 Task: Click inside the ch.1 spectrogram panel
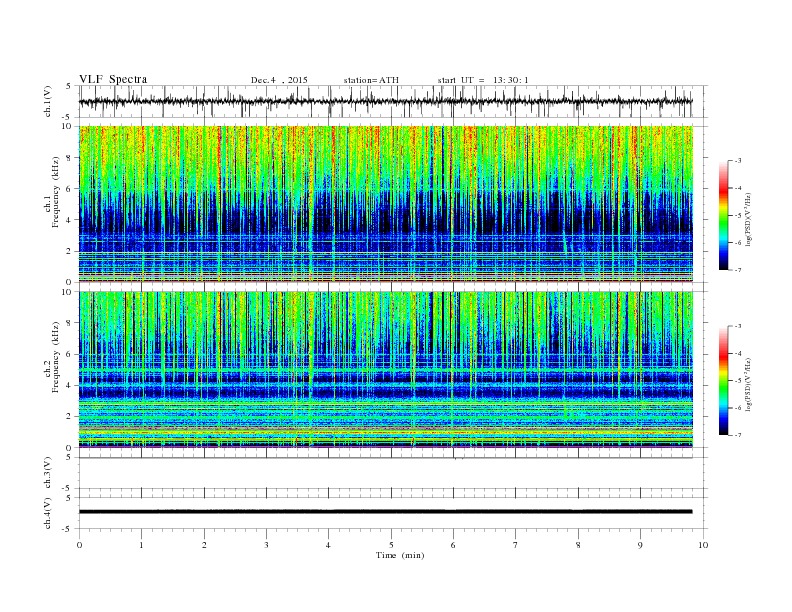pyautogui.click(x=386, y=204)
